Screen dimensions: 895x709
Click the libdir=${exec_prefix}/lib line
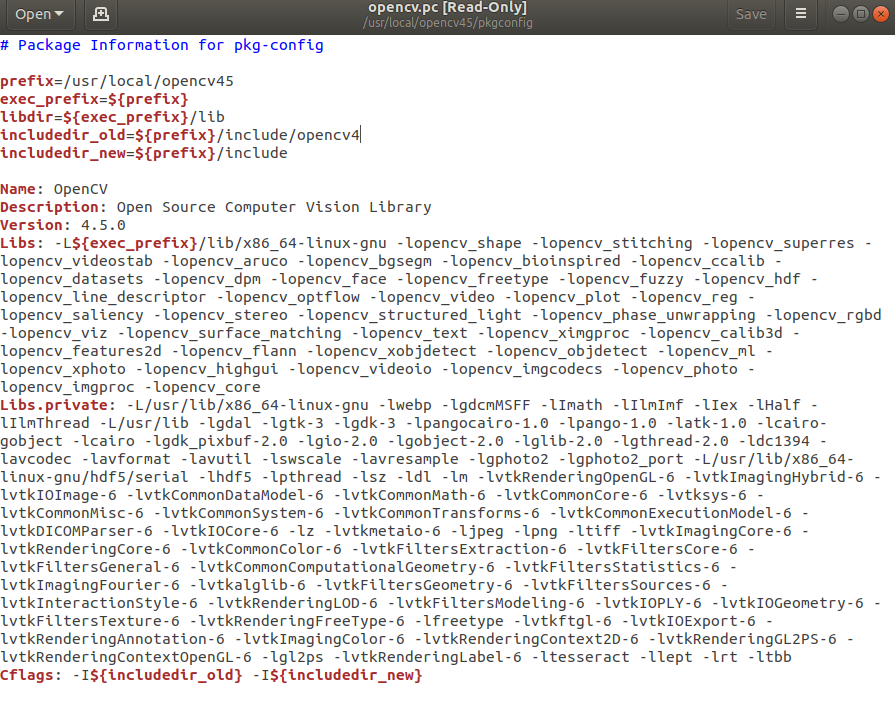click(x=112, y=117)
